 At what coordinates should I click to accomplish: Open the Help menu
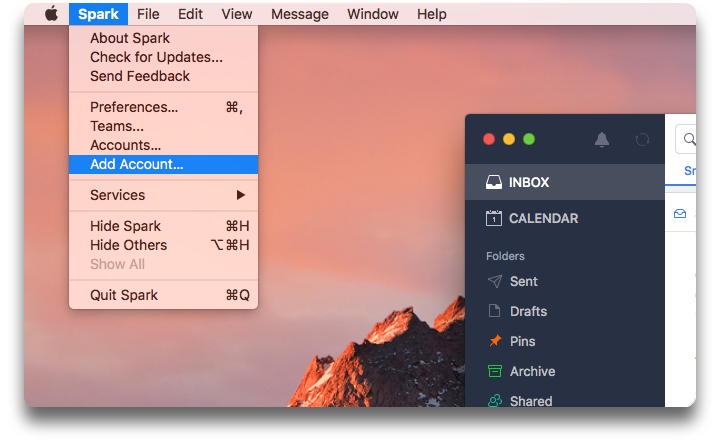coord(431,14)
